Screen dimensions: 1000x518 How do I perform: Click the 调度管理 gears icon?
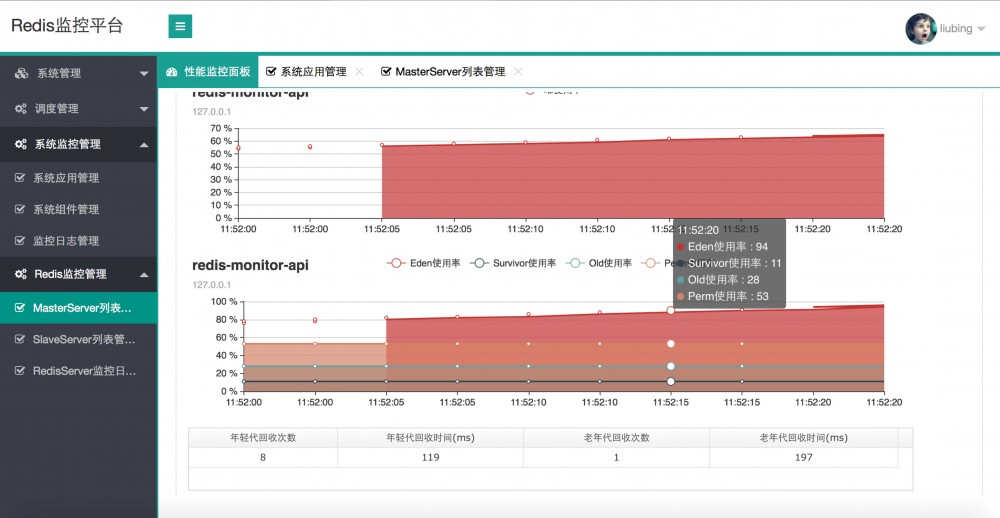tap(21, 109)
